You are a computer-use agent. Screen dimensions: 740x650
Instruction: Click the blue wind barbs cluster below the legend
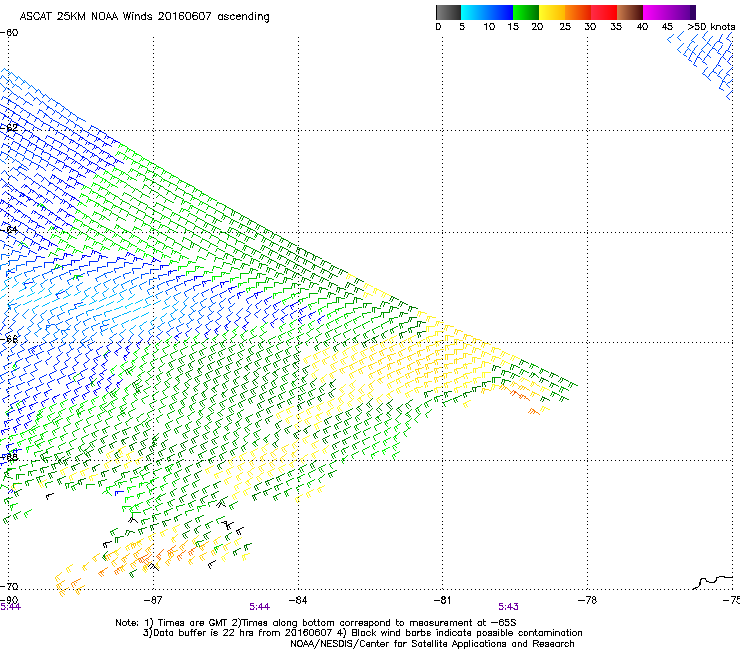[x=702, y=63]
